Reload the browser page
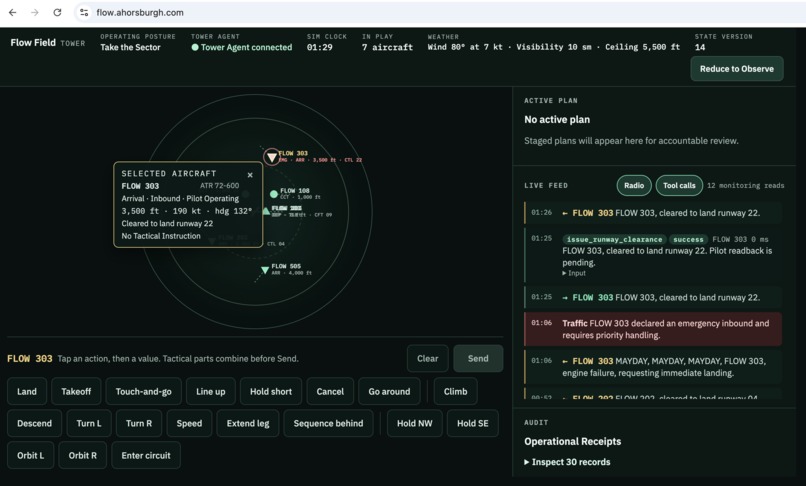This screenshot has width=806, height=486. pyautogui.click(x=57, y=12)
